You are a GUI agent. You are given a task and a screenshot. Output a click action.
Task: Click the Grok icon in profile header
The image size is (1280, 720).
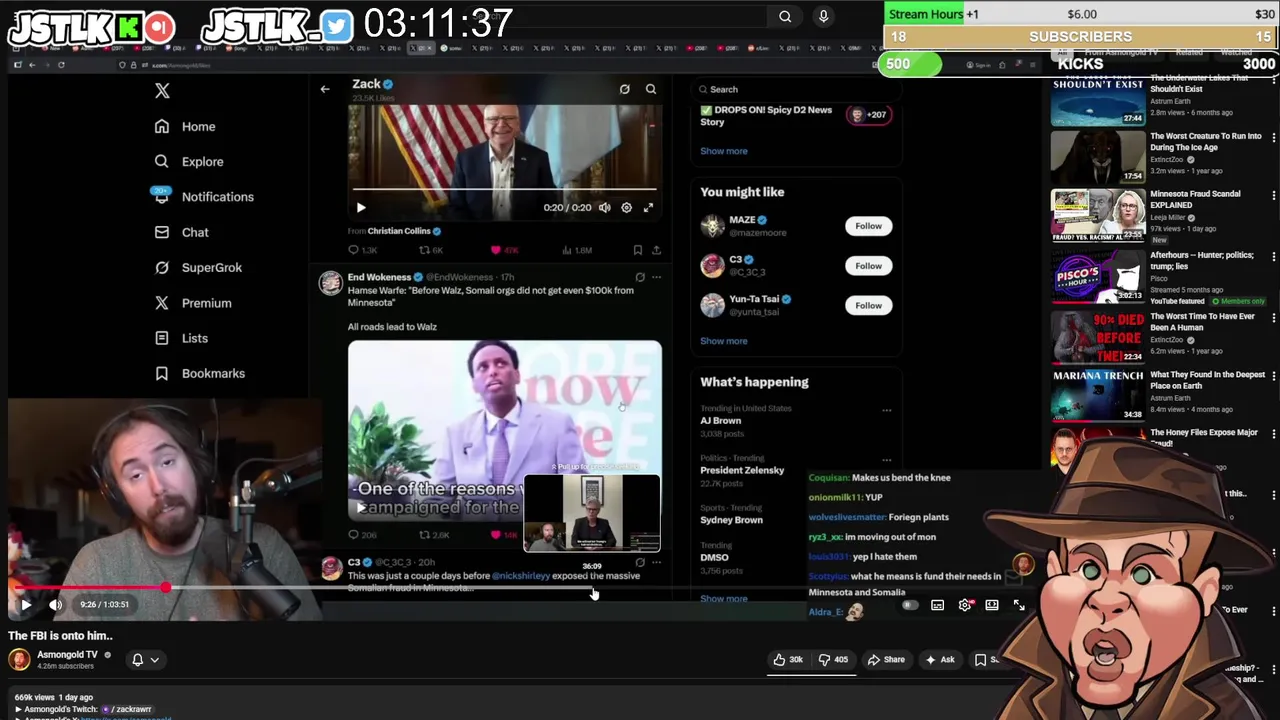click(x=624, y=89)
